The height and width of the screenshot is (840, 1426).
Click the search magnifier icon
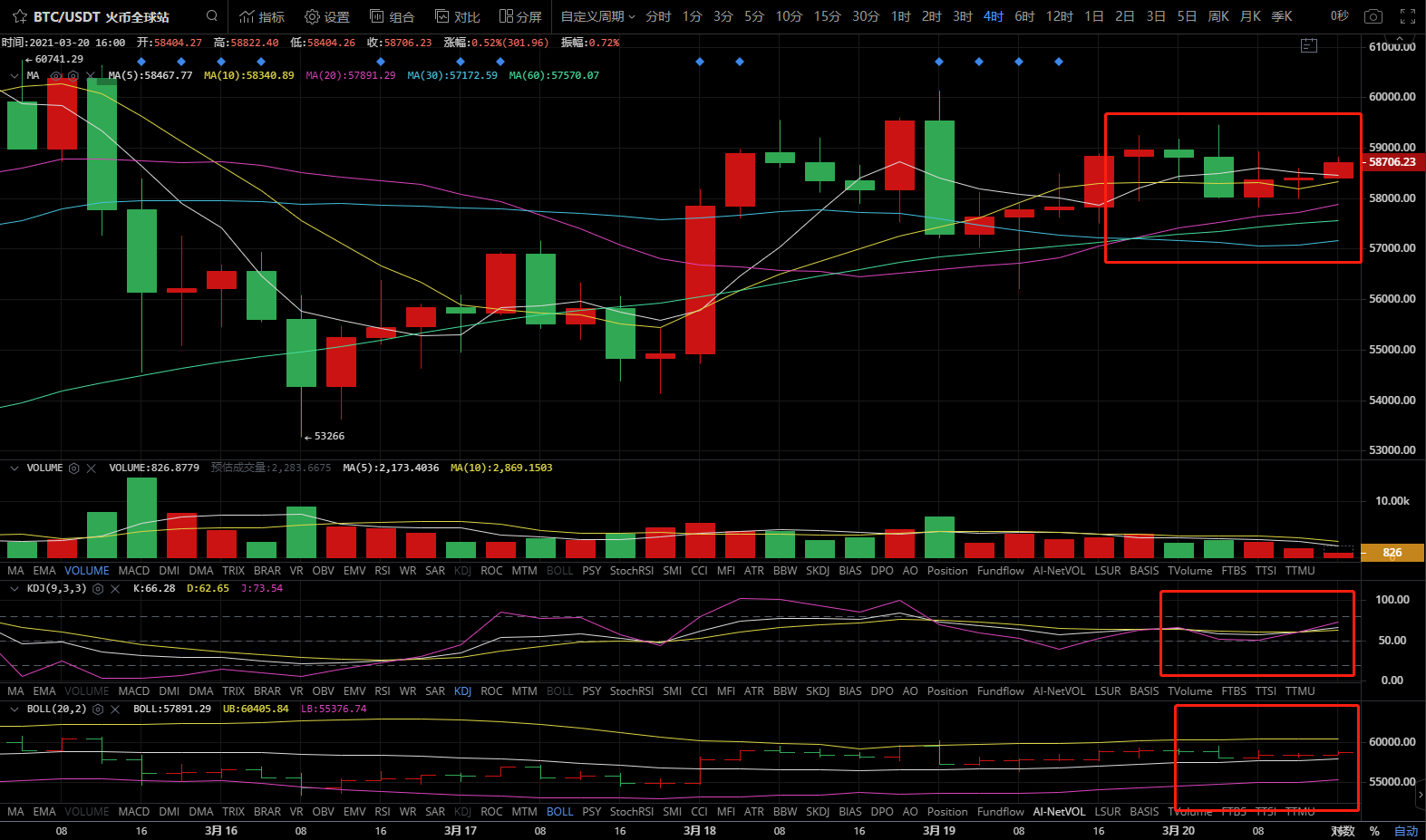tap(212, 16)
